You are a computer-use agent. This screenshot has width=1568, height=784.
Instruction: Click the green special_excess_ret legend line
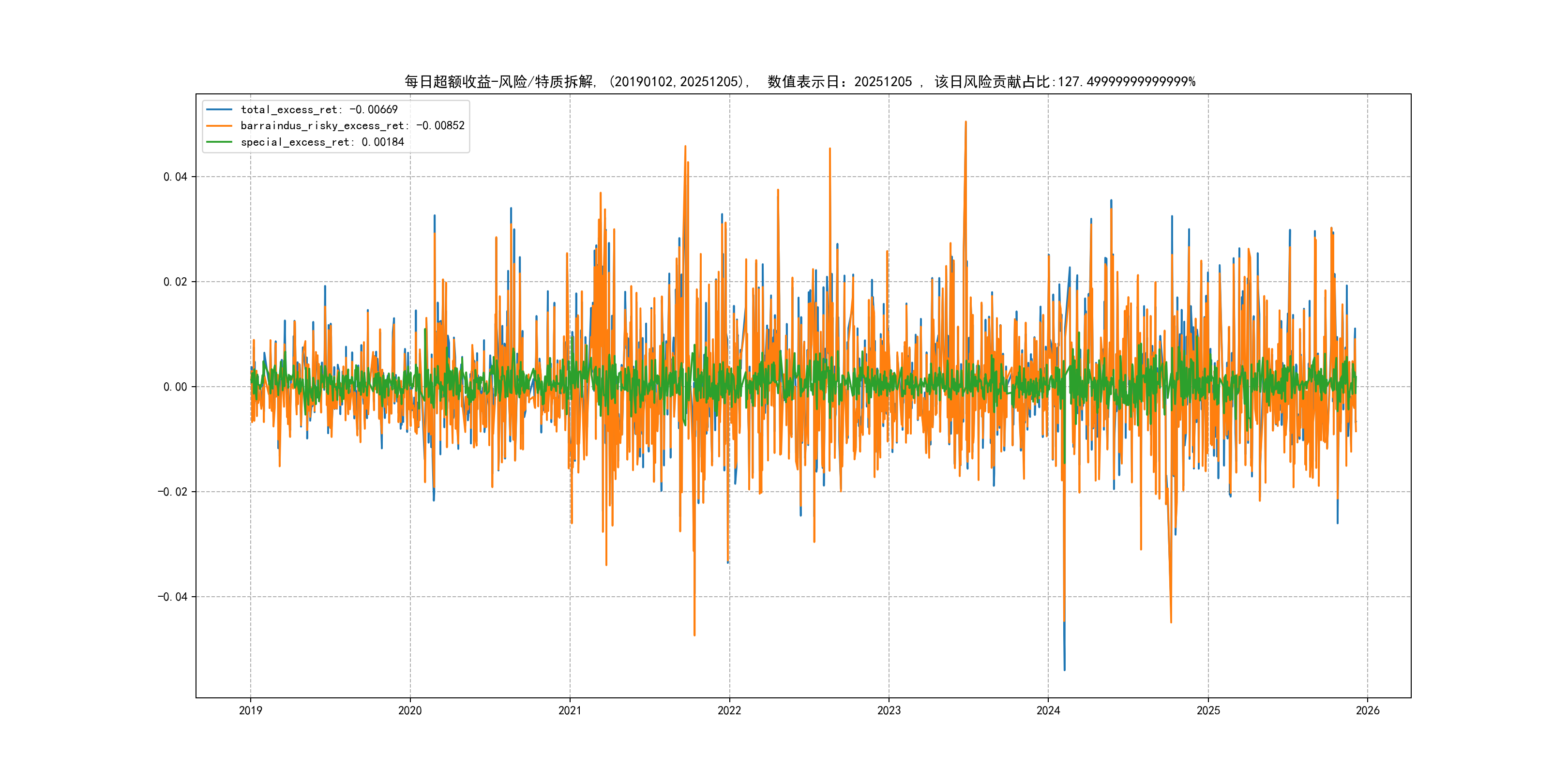[219, 142]
